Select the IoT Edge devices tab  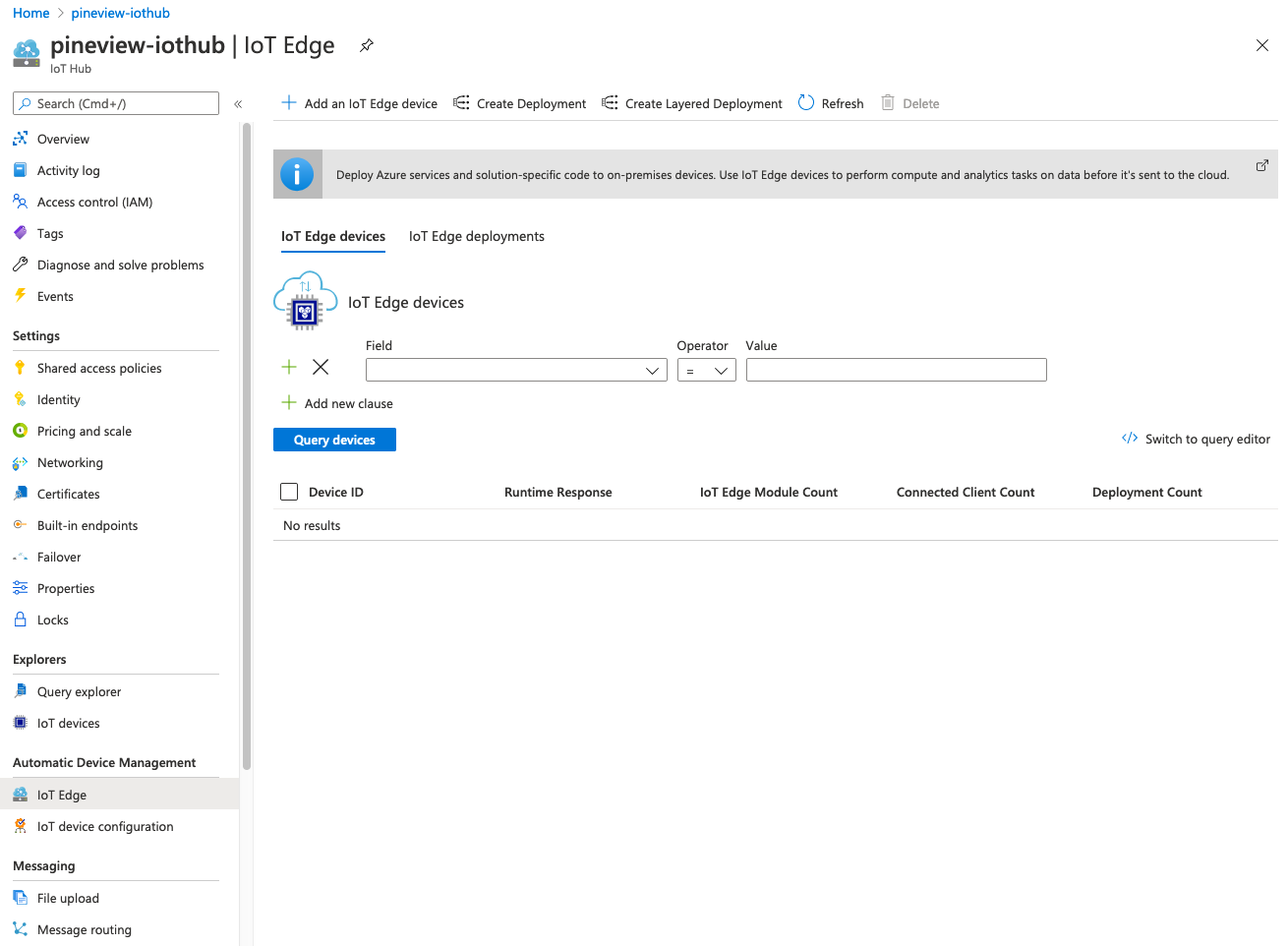click(333, 236)
